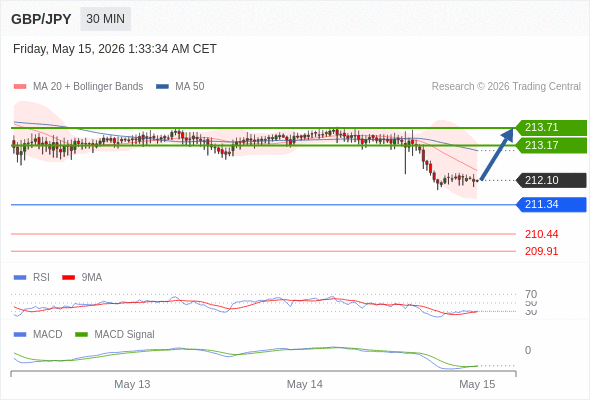Image resolution: width=590 pixels, height=400 pixels.
Task: Click the May 13 date marker
Action: (x=132, y=384)
